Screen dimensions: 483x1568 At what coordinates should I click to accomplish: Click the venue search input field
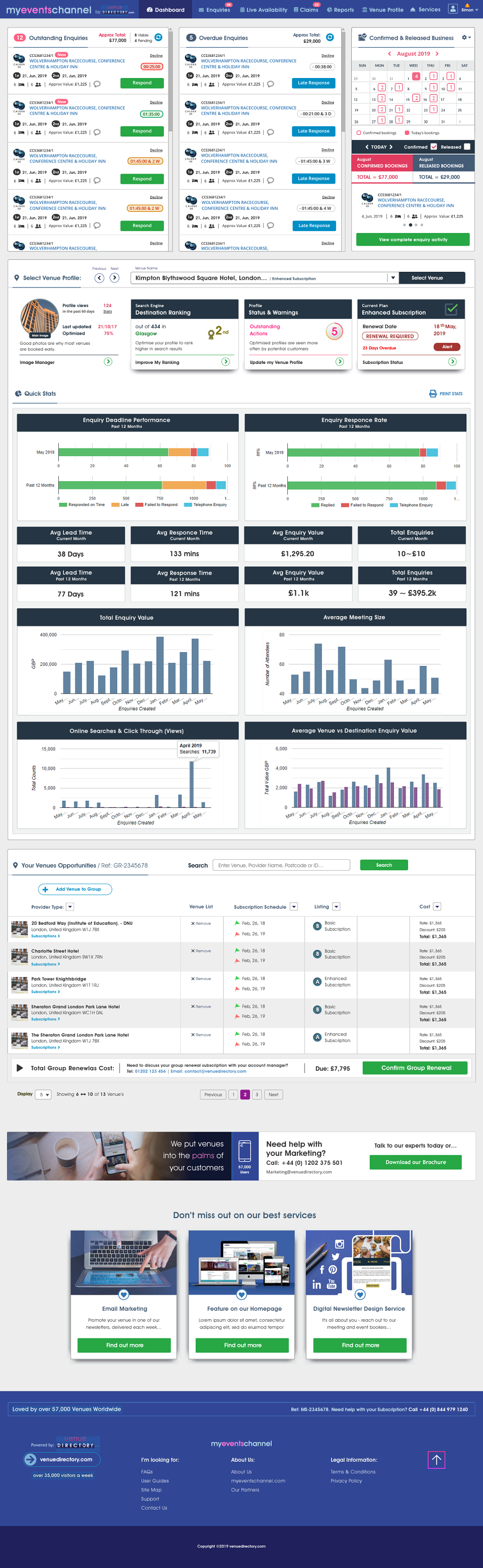(x=281, y=865)
